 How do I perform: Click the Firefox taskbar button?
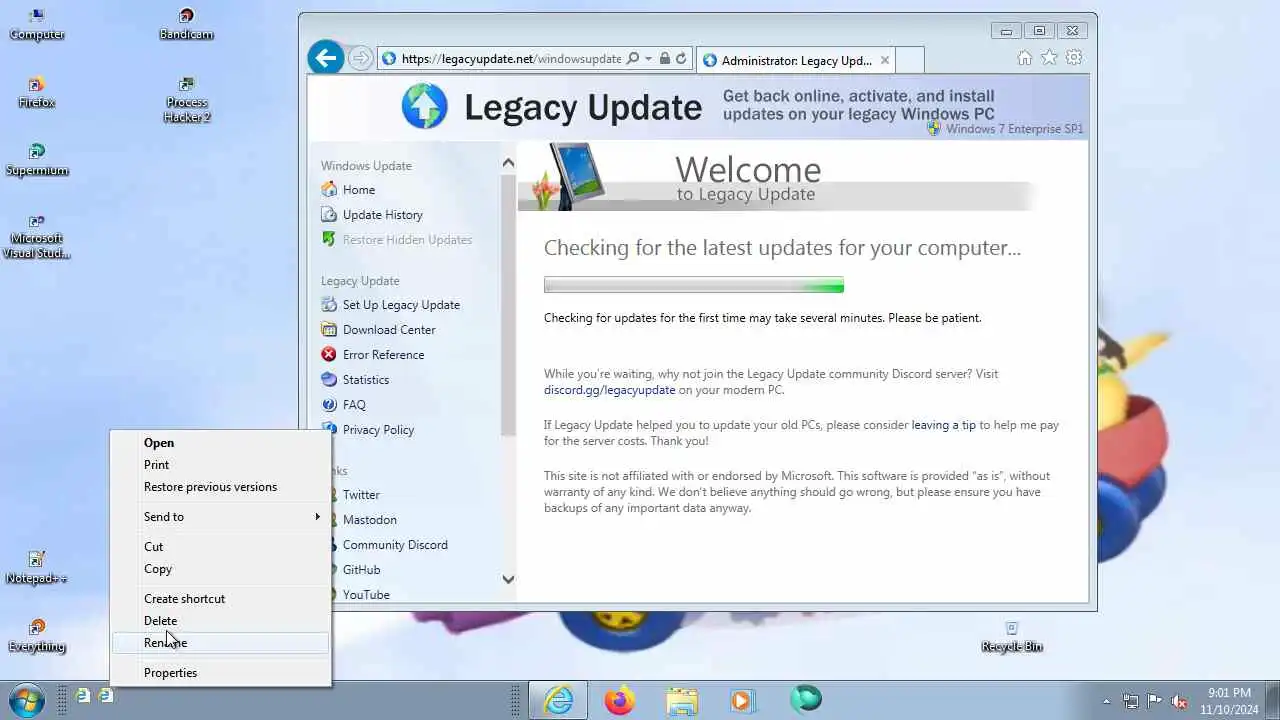click(620, 700)
